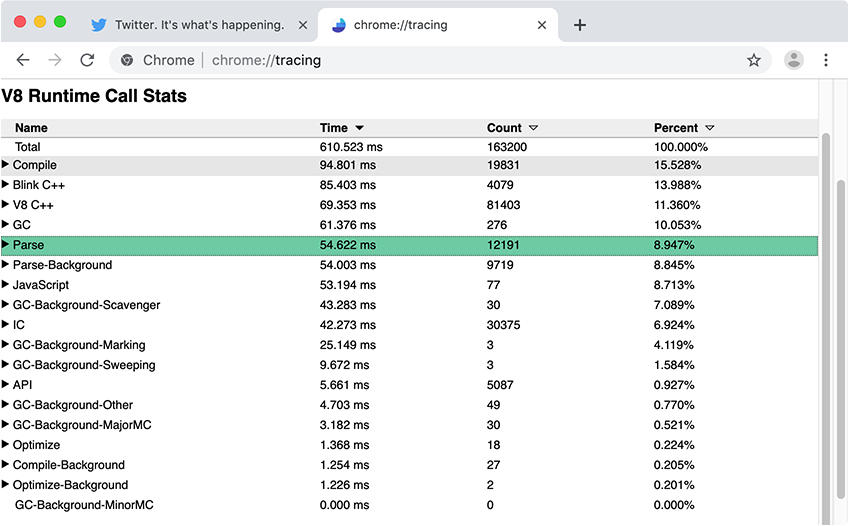Expand the Compile row
The image size is (848, 526).
coord(6,165)
